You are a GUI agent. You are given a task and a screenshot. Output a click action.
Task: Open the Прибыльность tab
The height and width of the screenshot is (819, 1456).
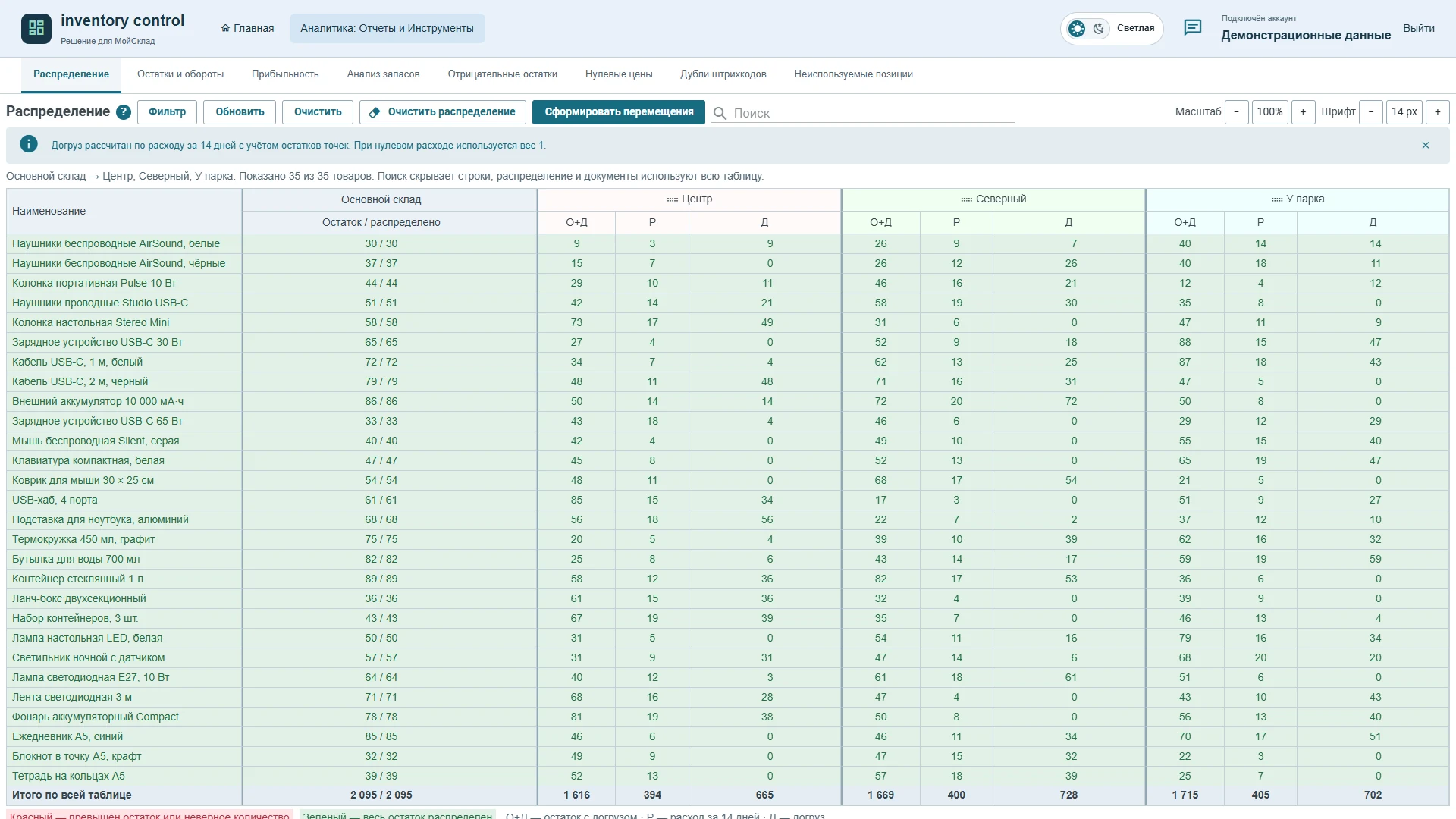285,74
